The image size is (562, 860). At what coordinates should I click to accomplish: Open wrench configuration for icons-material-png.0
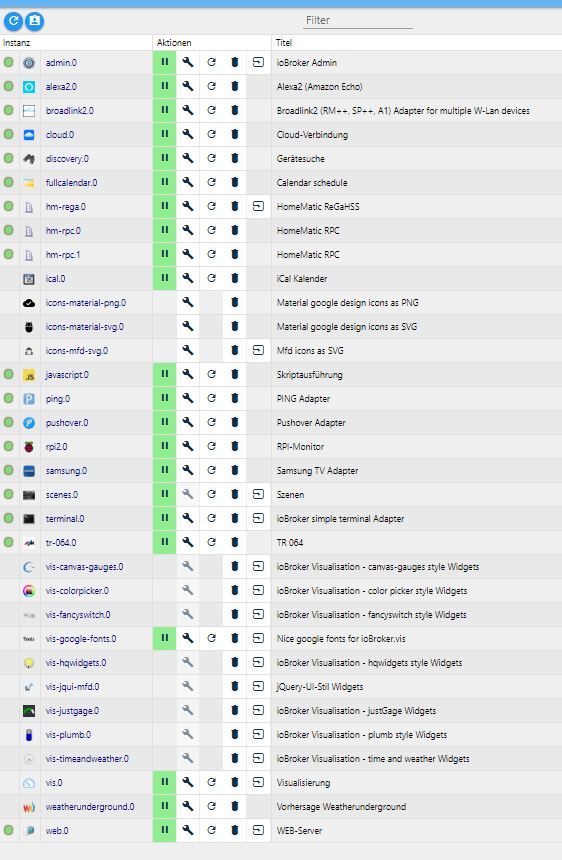(188, 302)
